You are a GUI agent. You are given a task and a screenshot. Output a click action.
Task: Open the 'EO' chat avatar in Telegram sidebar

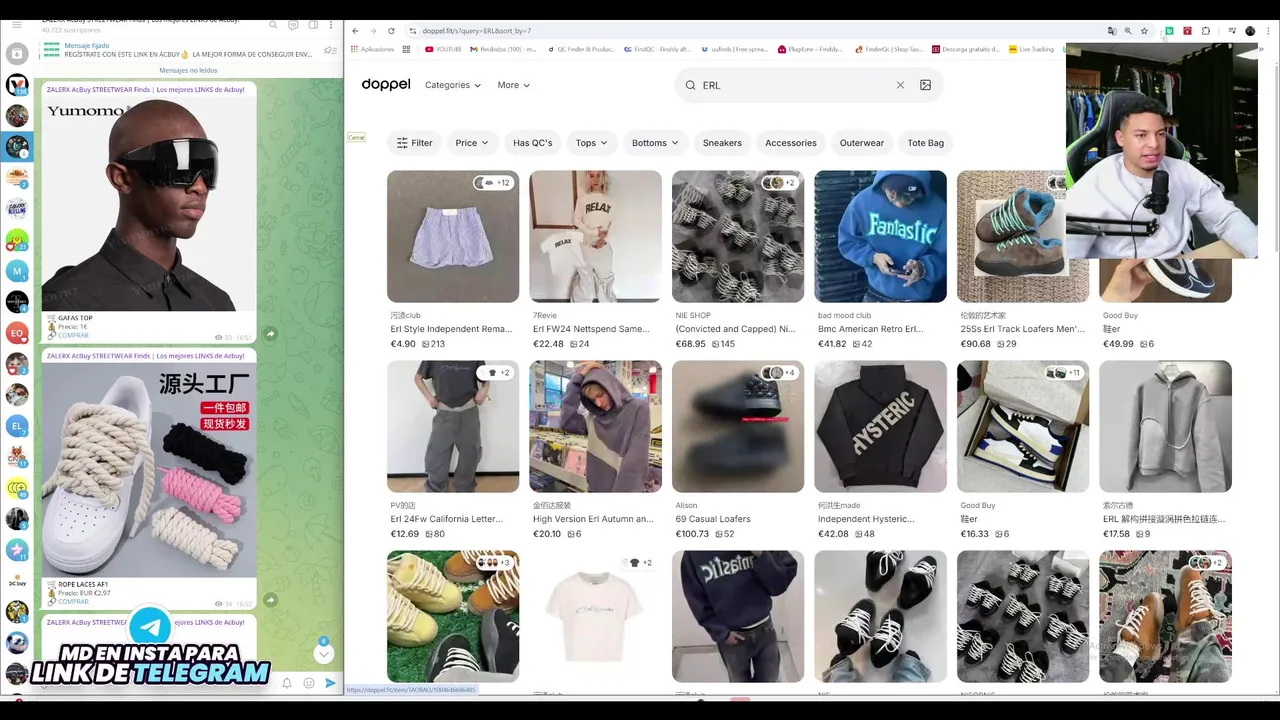(x=17, y=333)
